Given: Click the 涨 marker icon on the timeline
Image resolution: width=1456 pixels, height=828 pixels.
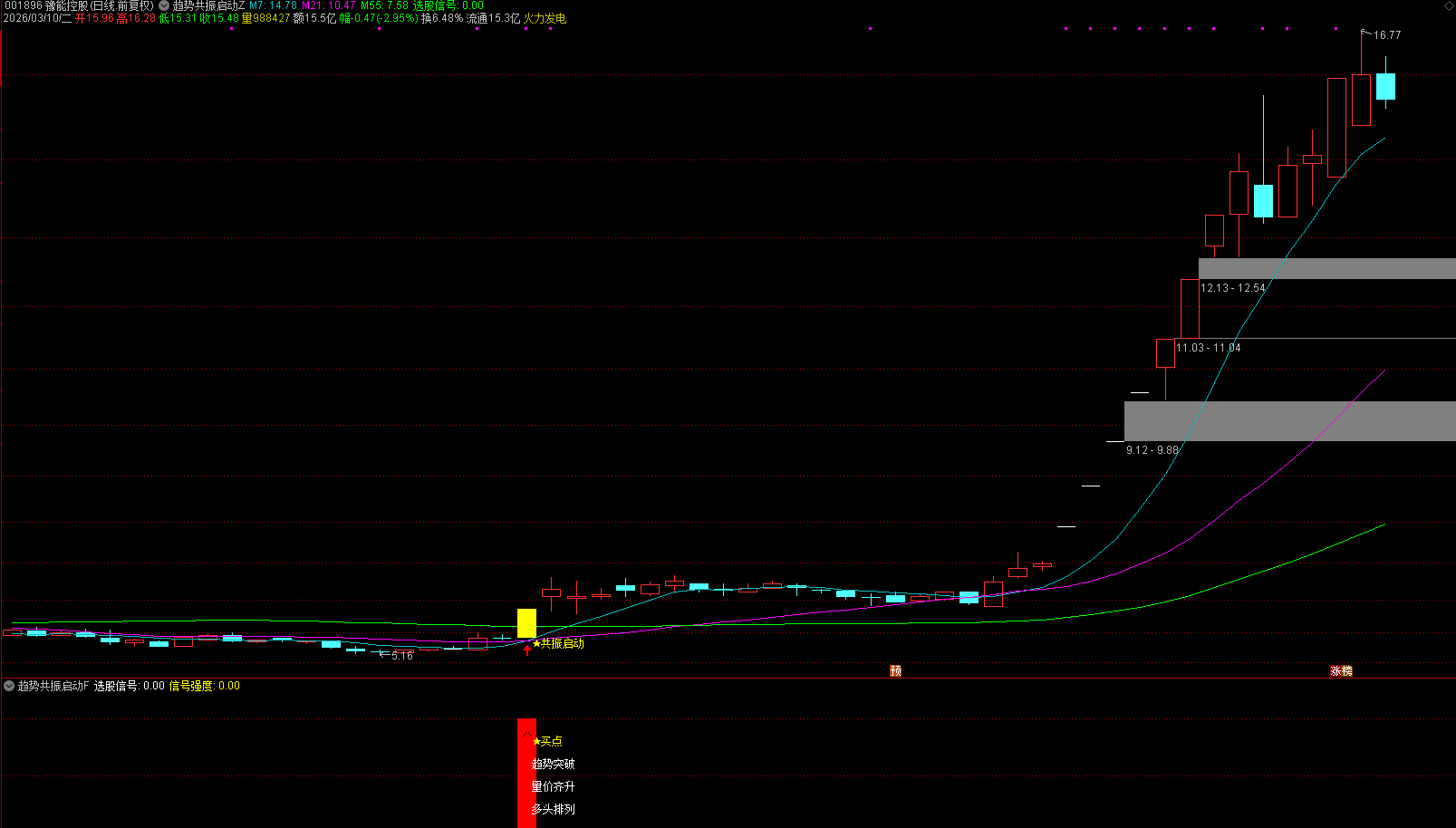Looking at the screenshot, I should 1335,670.
